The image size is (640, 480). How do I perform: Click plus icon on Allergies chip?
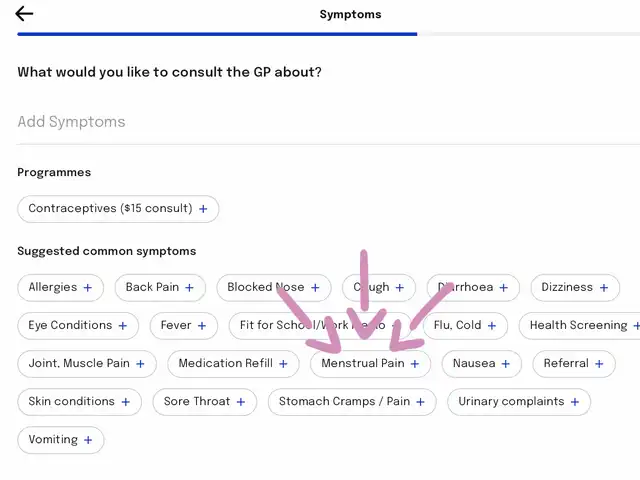pos(88,288)
